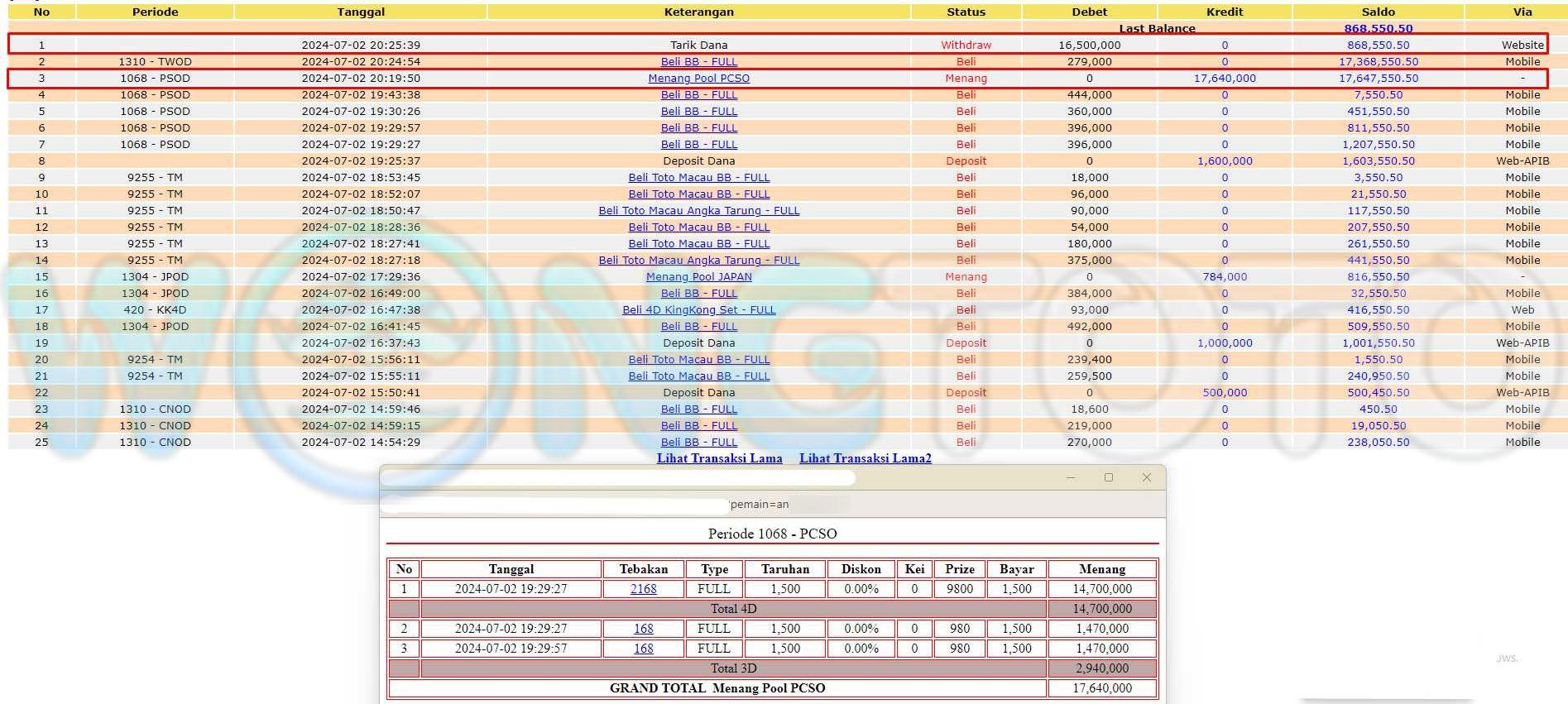This screenshot has height=704, width=1568.
Task: Click saldo value 17,647,550.50
Action: (1378, 79)
